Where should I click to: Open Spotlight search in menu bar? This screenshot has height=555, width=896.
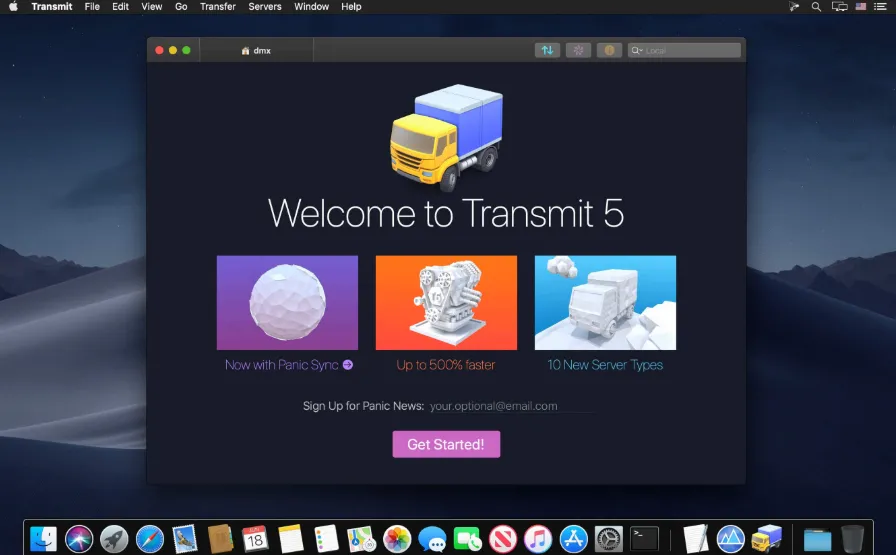816,7
